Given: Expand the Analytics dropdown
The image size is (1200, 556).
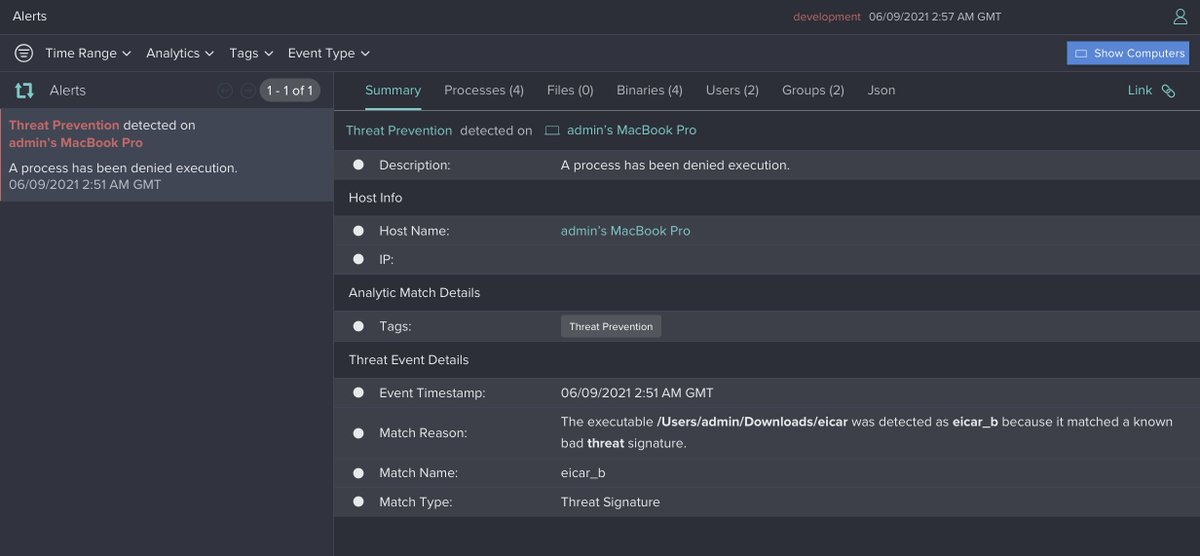Looking at the screenshot, I should [x=180, y=53].
